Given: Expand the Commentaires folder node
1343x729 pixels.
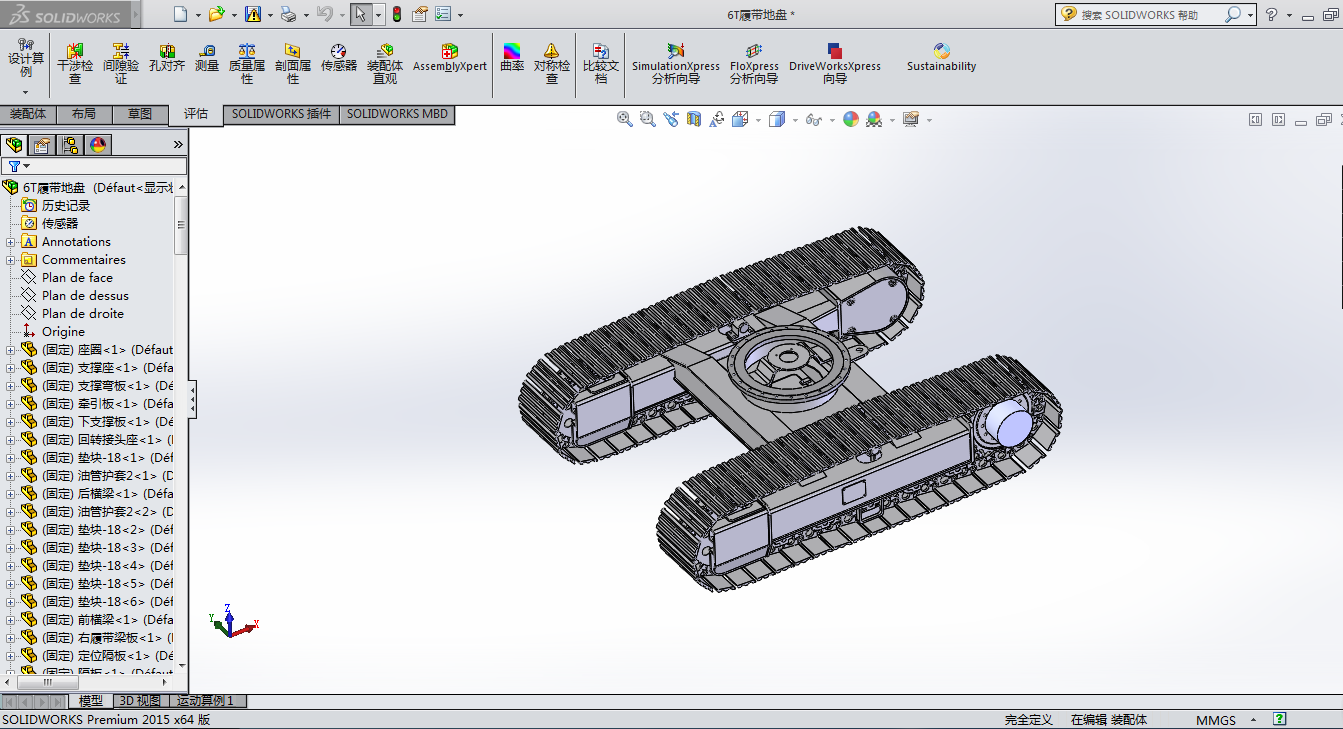Looking at the screenshot, I should point(11,260).
